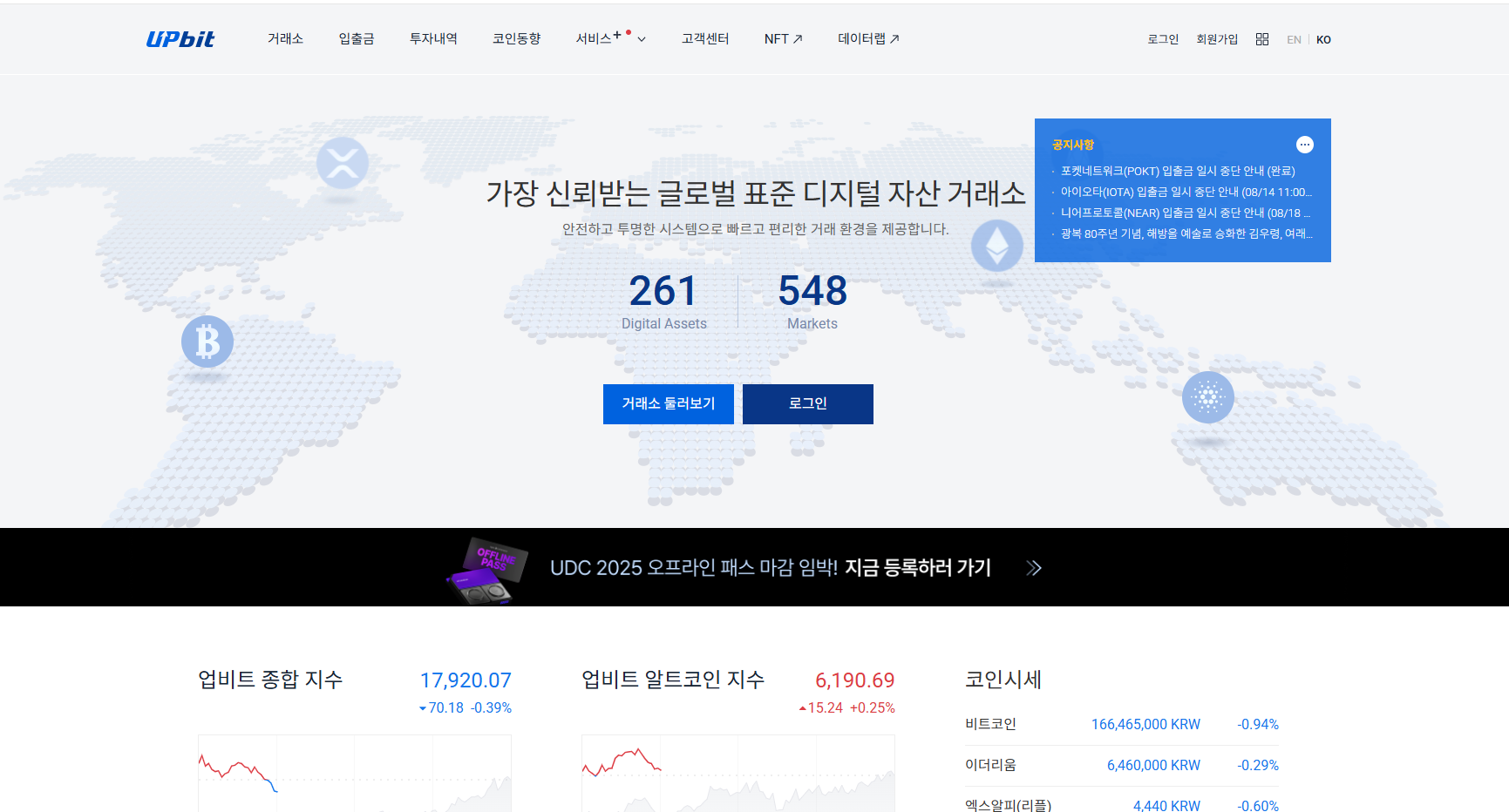Click the Upbit logo
1509x812 pixels.
click(180, 39)
